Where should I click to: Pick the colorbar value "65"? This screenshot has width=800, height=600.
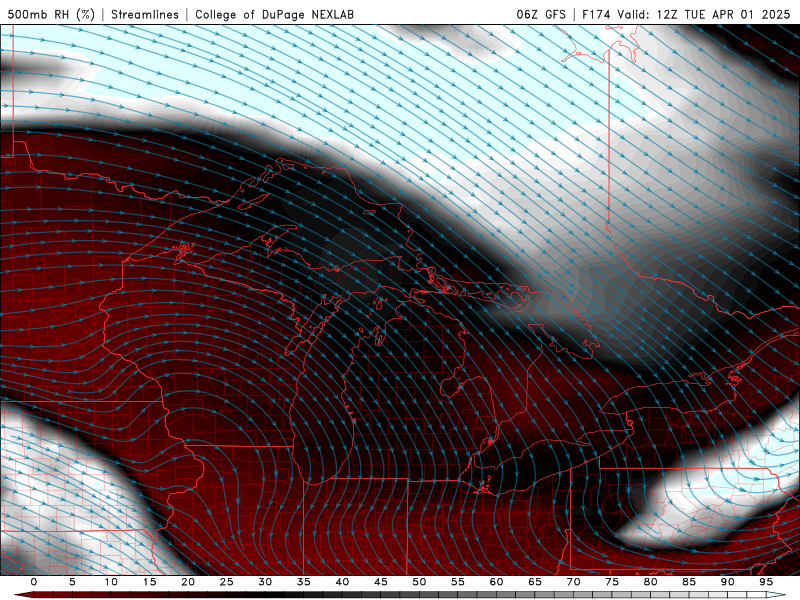click(x=535, y=582)
